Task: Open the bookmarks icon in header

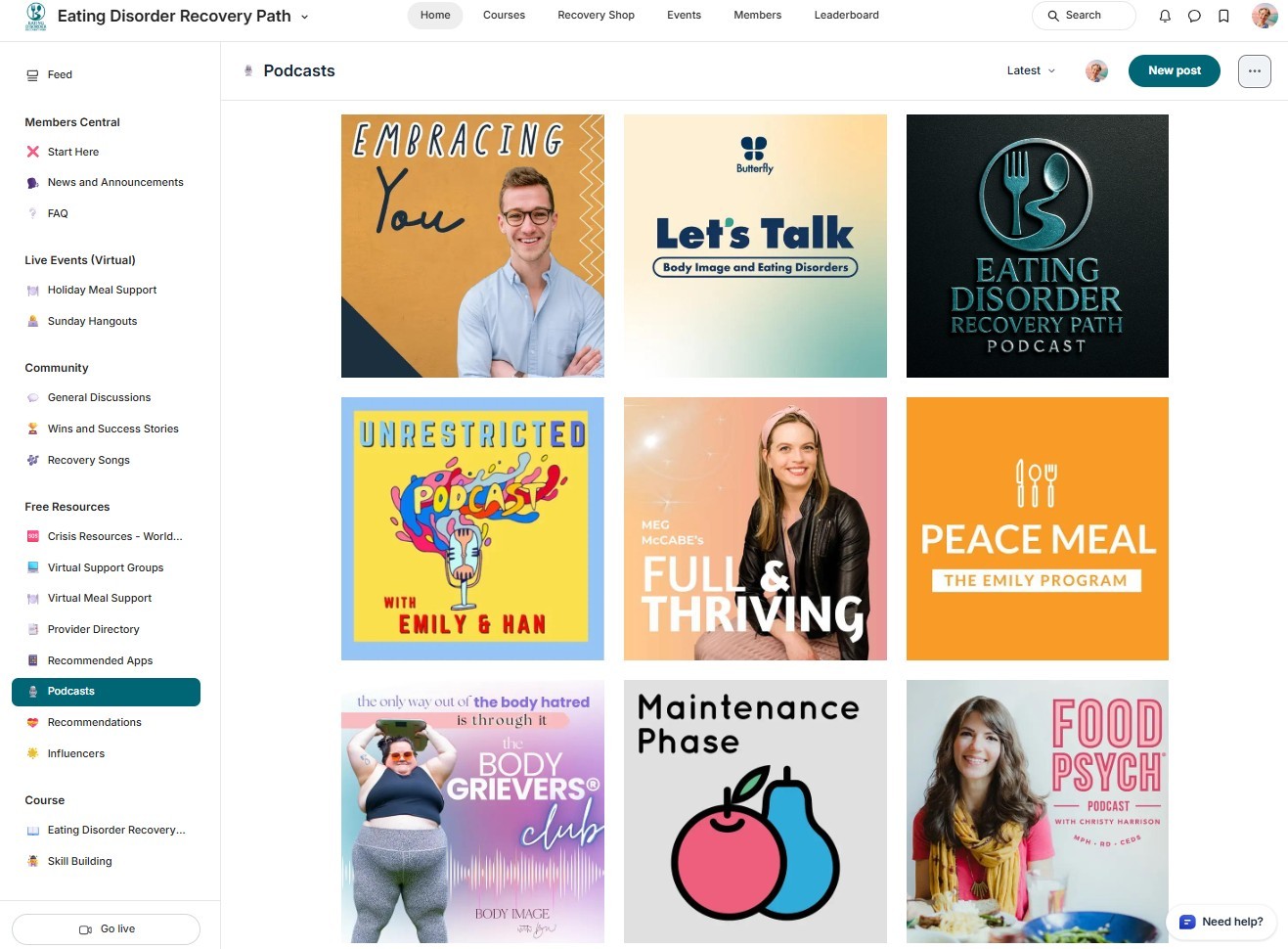Action: tap(1223, 16)
